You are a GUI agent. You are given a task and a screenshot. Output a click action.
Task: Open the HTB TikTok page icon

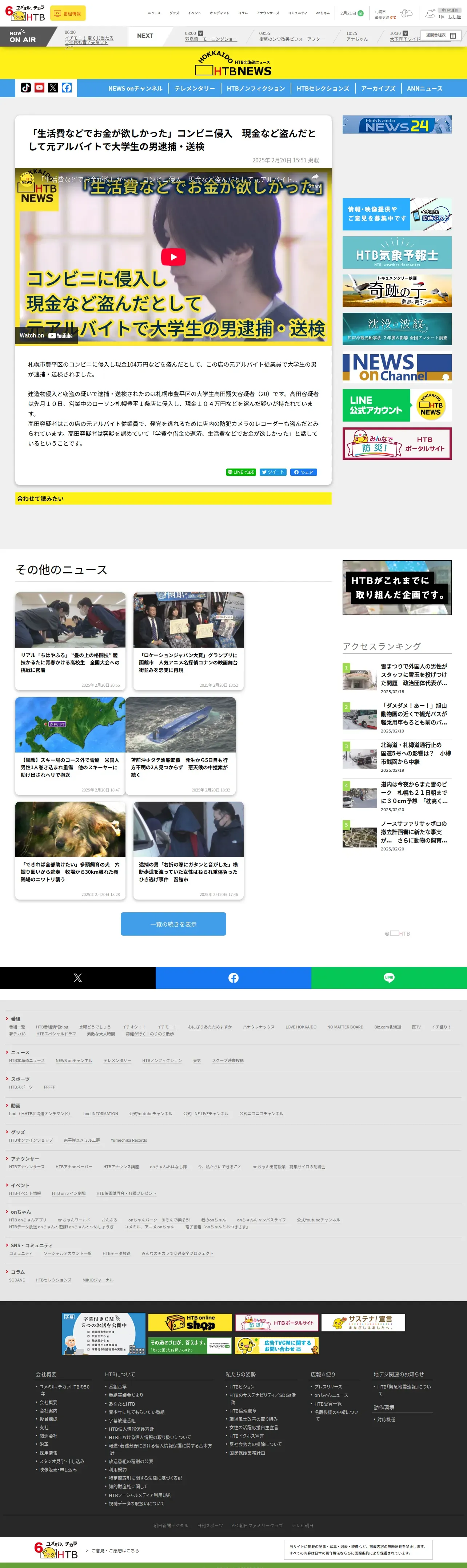25,88
